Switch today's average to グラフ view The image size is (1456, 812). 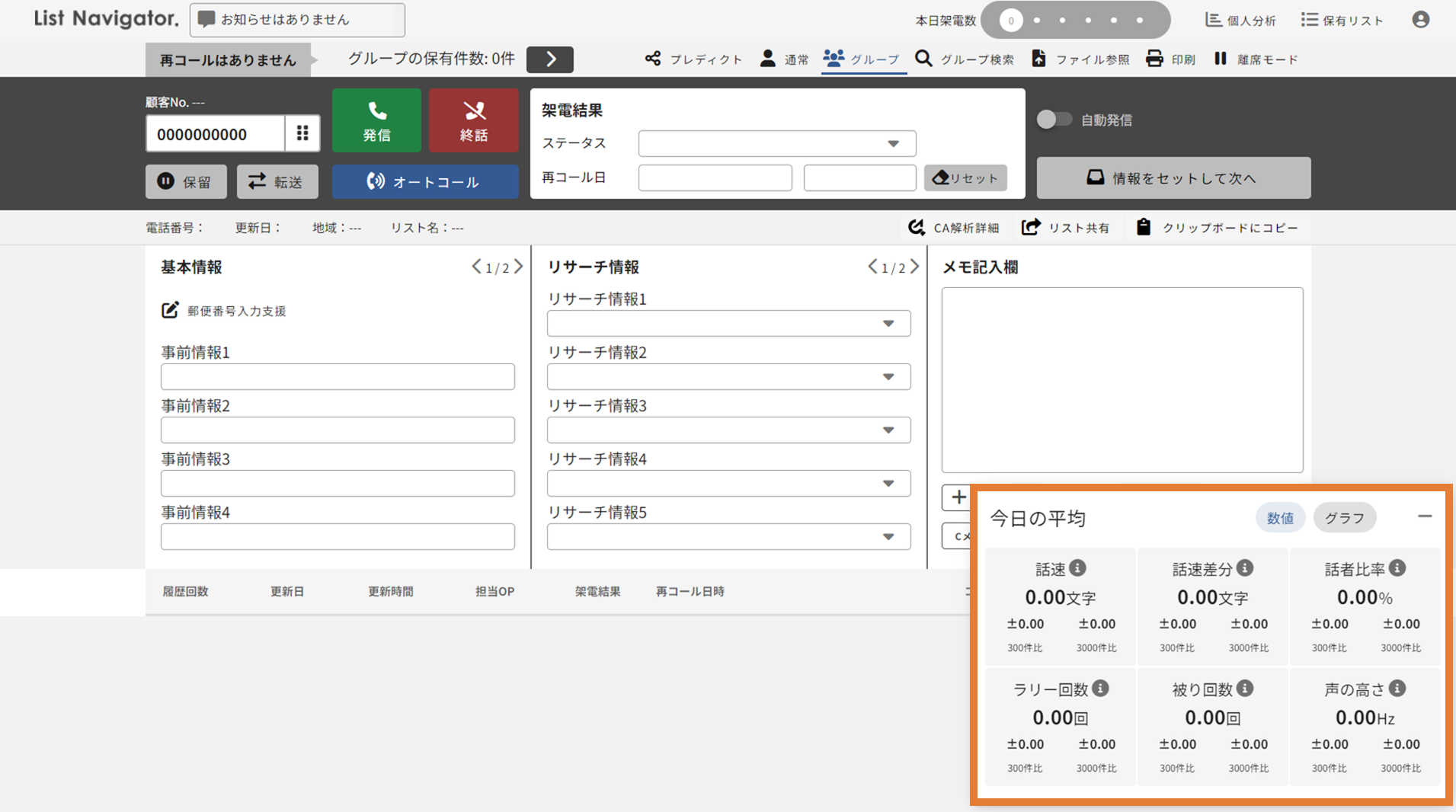point(1344,518)
